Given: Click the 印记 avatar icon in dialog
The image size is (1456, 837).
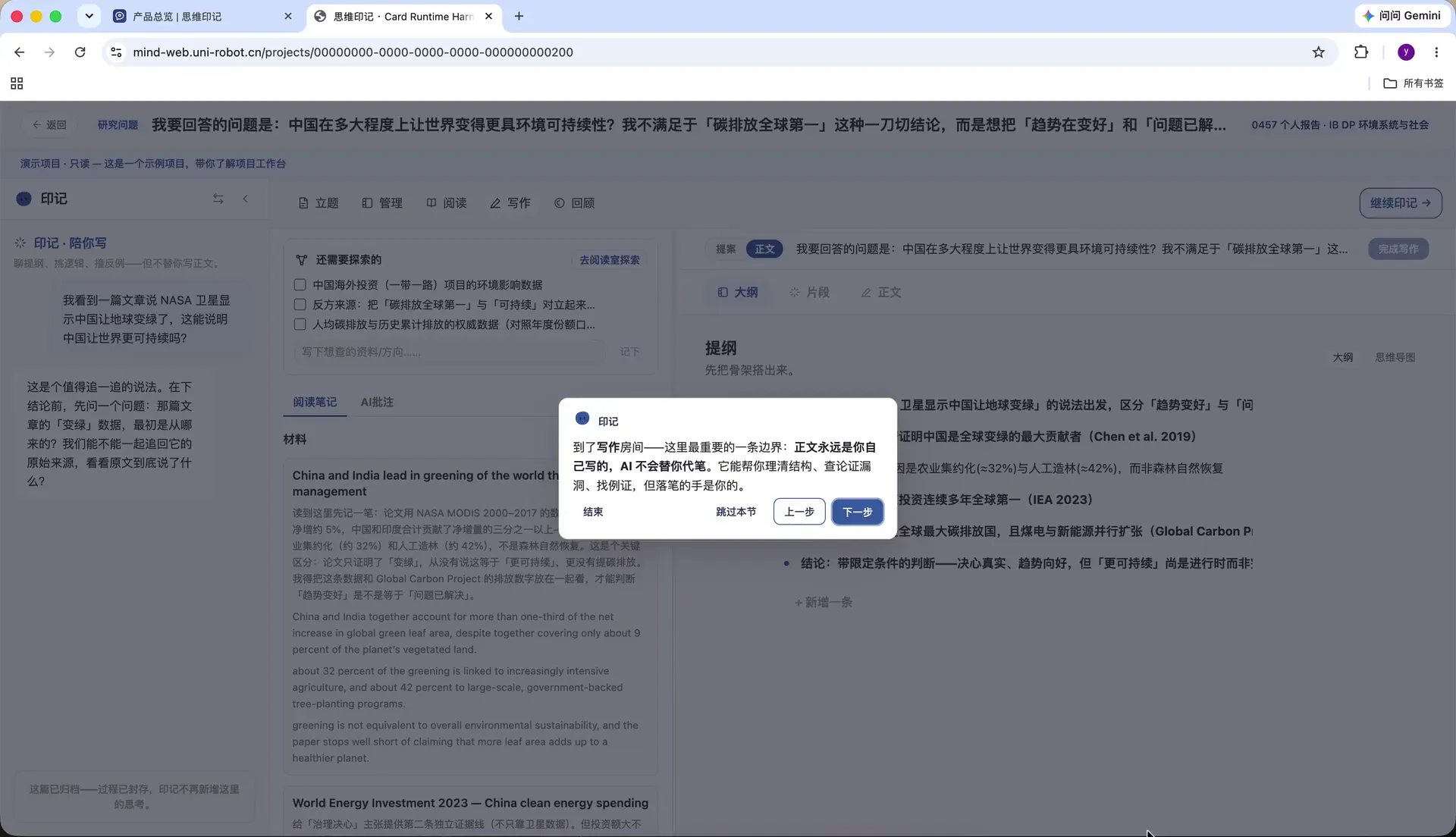Looking at the screenshot, I should (582, 418).
